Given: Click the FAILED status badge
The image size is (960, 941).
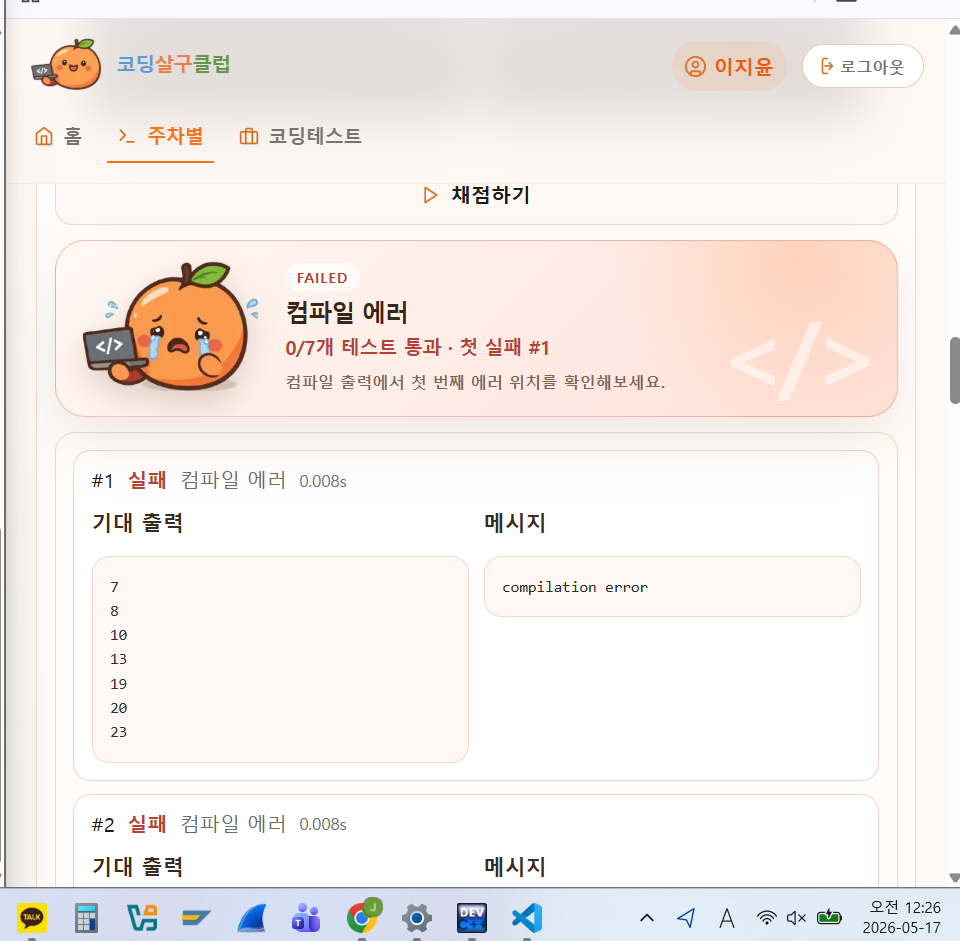Looking at the screenshot, I should [x=322, y=278].
